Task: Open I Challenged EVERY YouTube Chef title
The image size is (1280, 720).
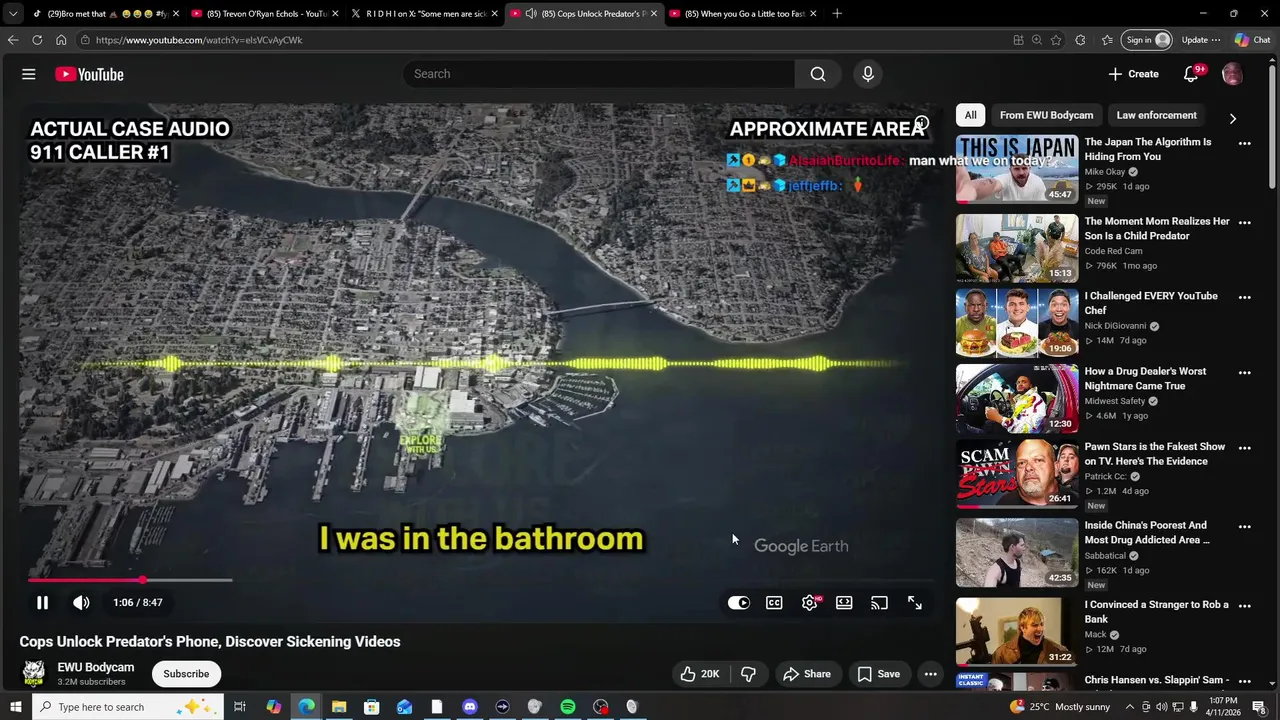Action: click(1151, 303)
